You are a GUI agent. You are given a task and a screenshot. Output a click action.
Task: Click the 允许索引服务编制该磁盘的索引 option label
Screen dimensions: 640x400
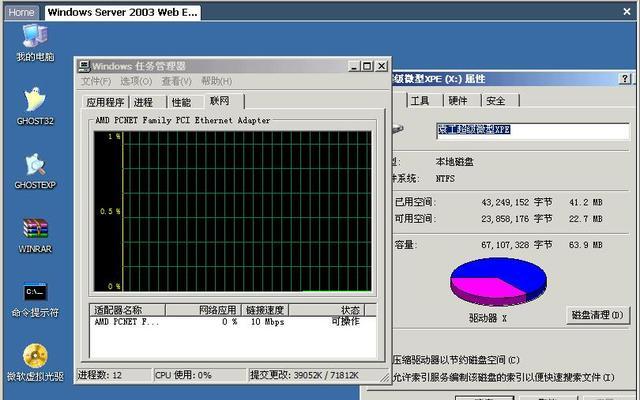click(x=503, y=378)
